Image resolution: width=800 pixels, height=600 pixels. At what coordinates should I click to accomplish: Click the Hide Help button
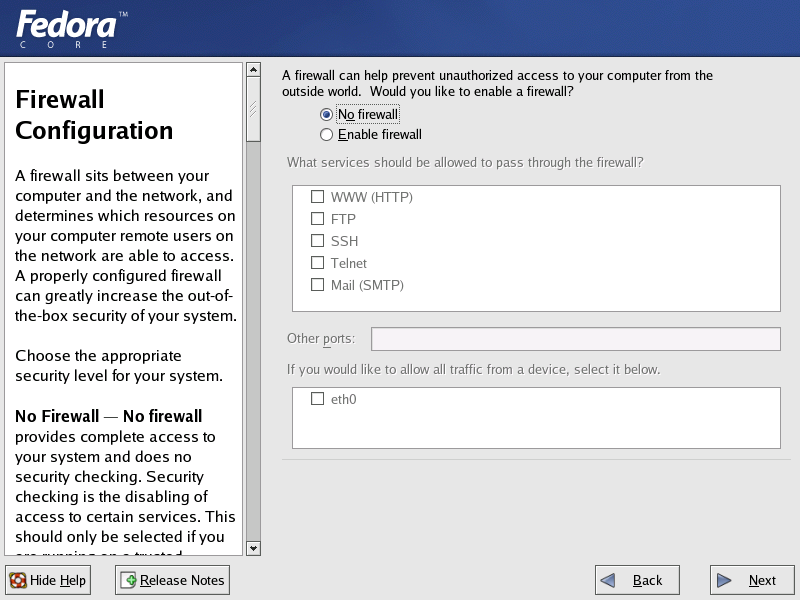(x=48, y=581)
